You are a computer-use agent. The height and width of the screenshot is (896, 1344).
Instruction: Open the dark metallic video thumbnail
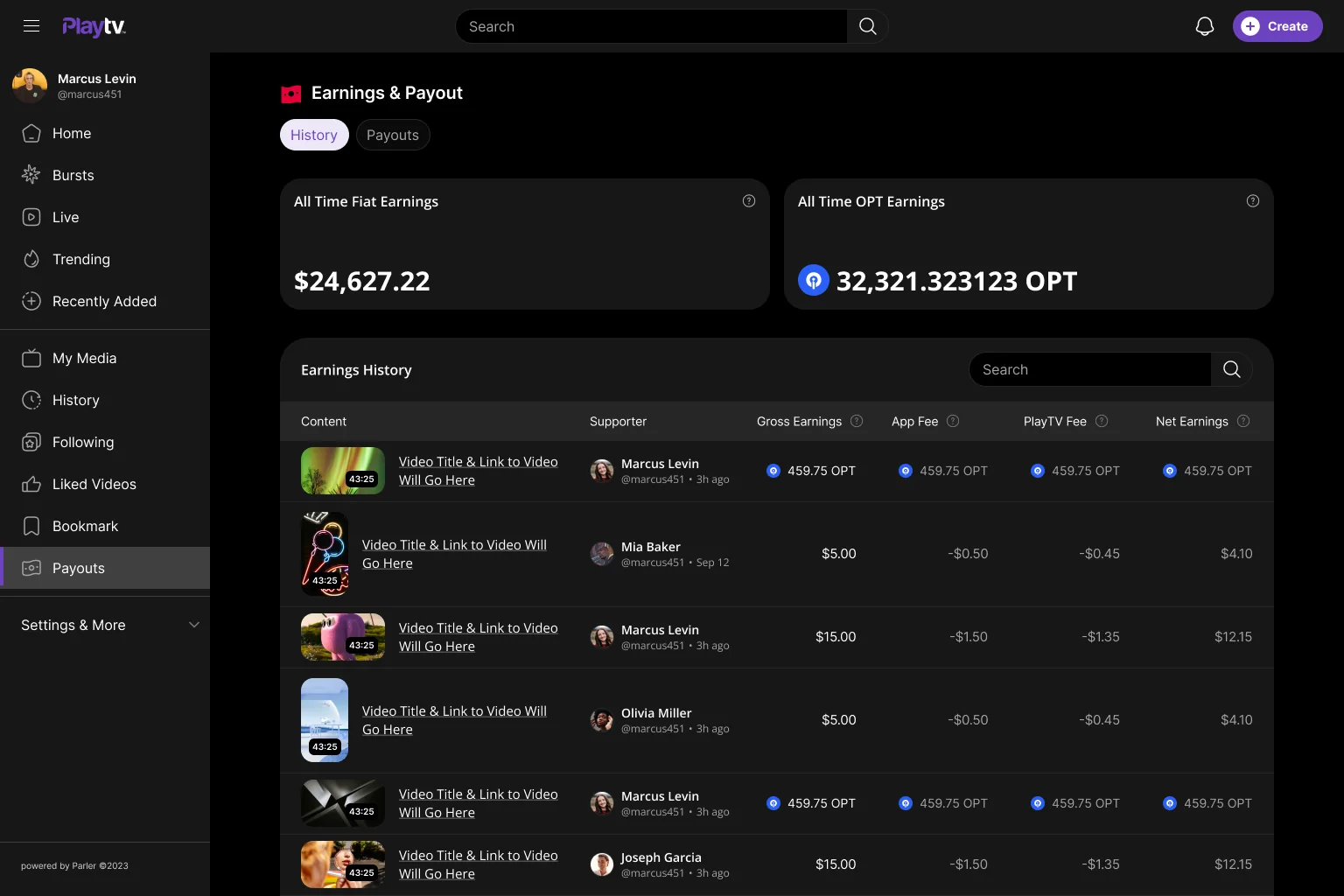[x=343, y=803]
